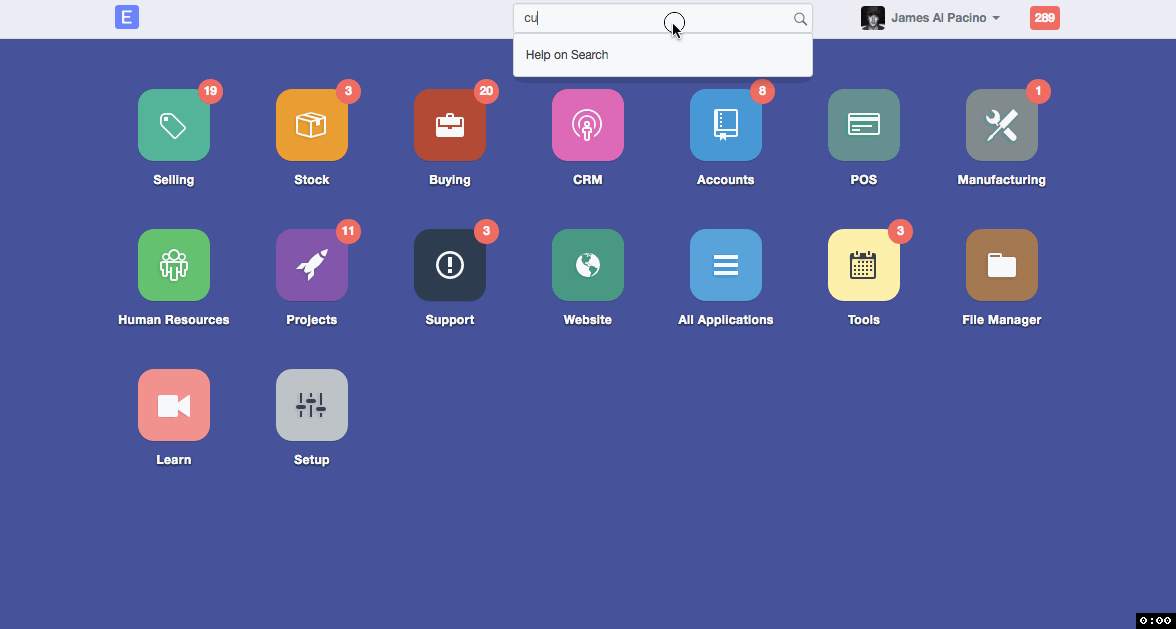The height and width of the screenshot is (629, 1176).
Task: Open the Learn video icon
Action: click(174, 406)
